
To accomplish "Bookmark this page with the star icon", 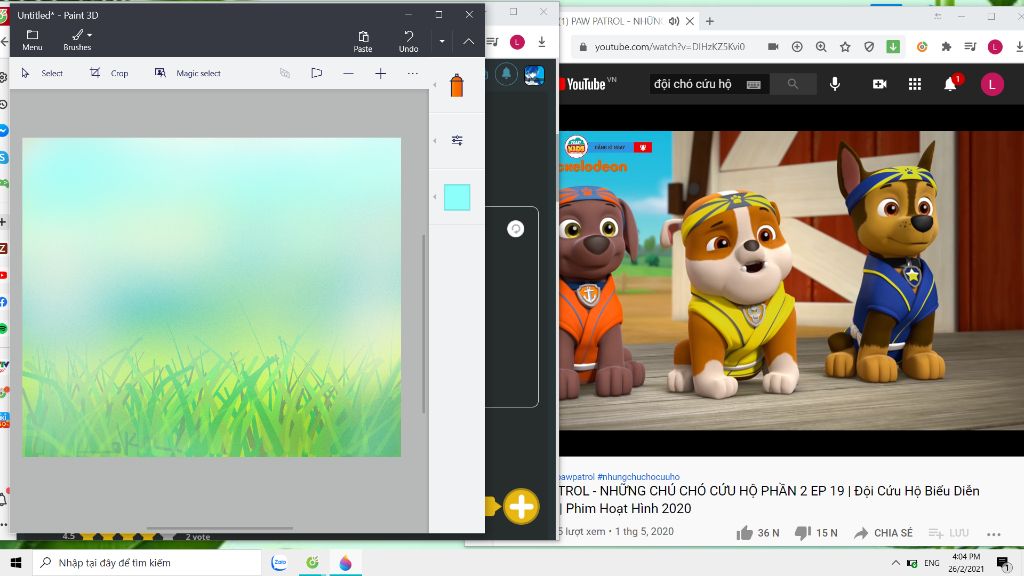I will click(845, 46).
